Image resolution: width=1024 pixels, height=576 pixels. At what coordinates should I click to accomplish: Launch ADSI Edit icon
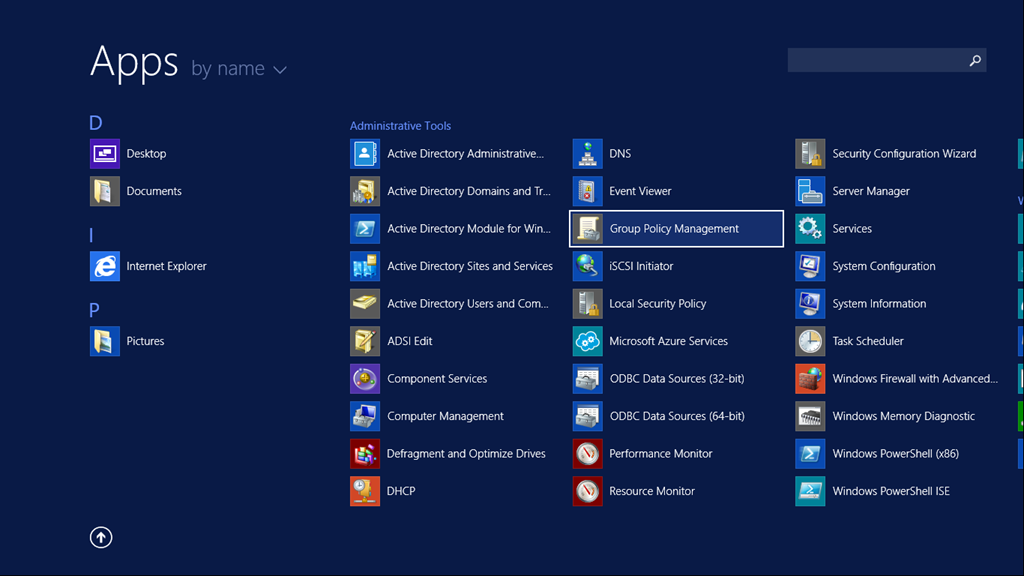tap(364, 341)
